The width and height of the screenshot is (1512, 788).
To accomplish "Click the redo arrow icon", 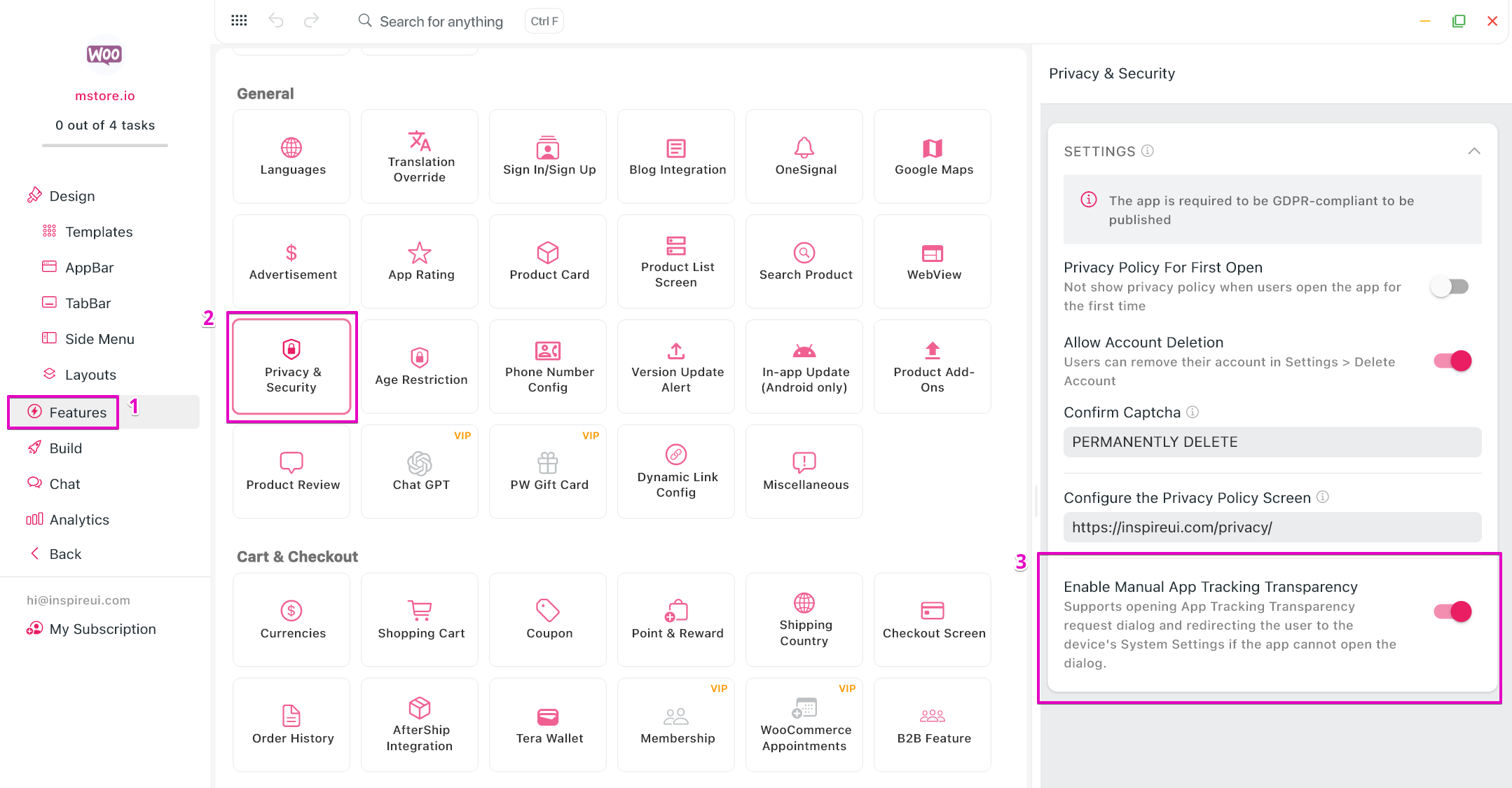I will point(311,21).
